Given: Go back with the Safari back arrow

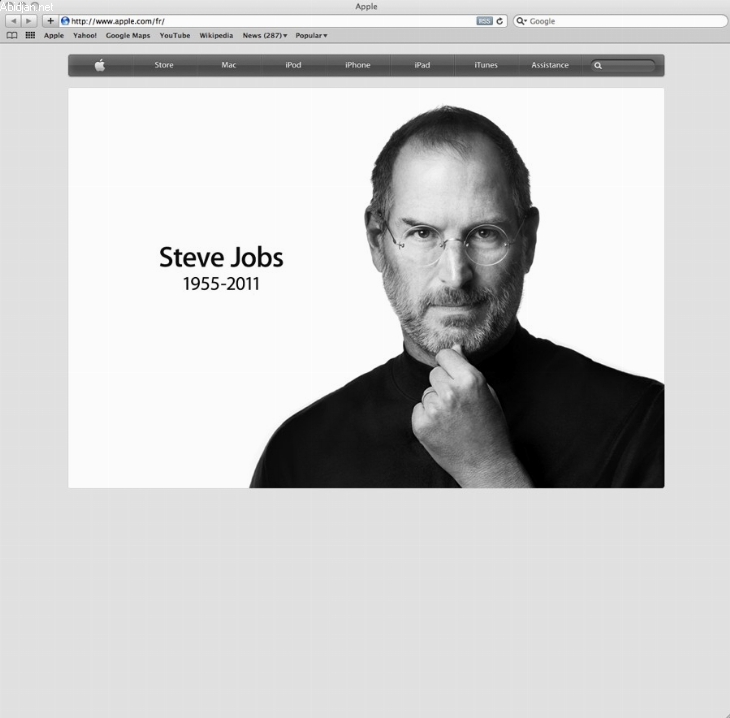Looking at the screenshot, I should [x=13, y=21].
